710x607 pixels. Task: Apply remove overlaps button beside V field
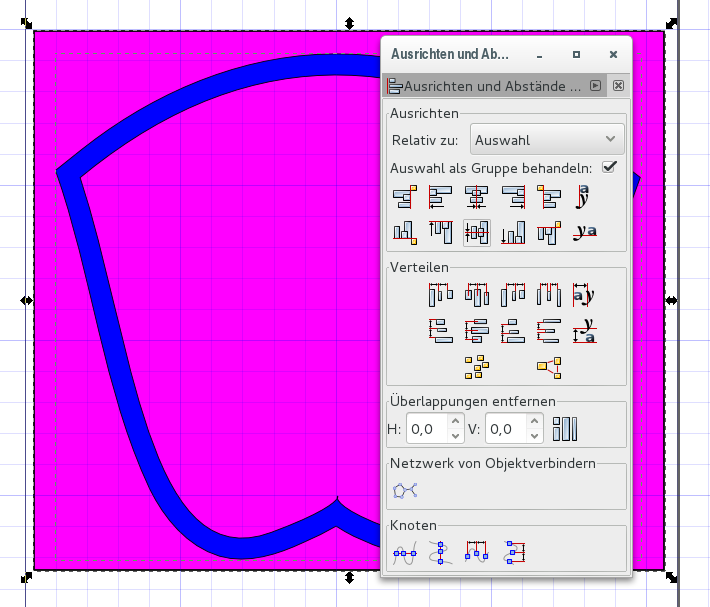pyautogui.click(x=565, y=429)
